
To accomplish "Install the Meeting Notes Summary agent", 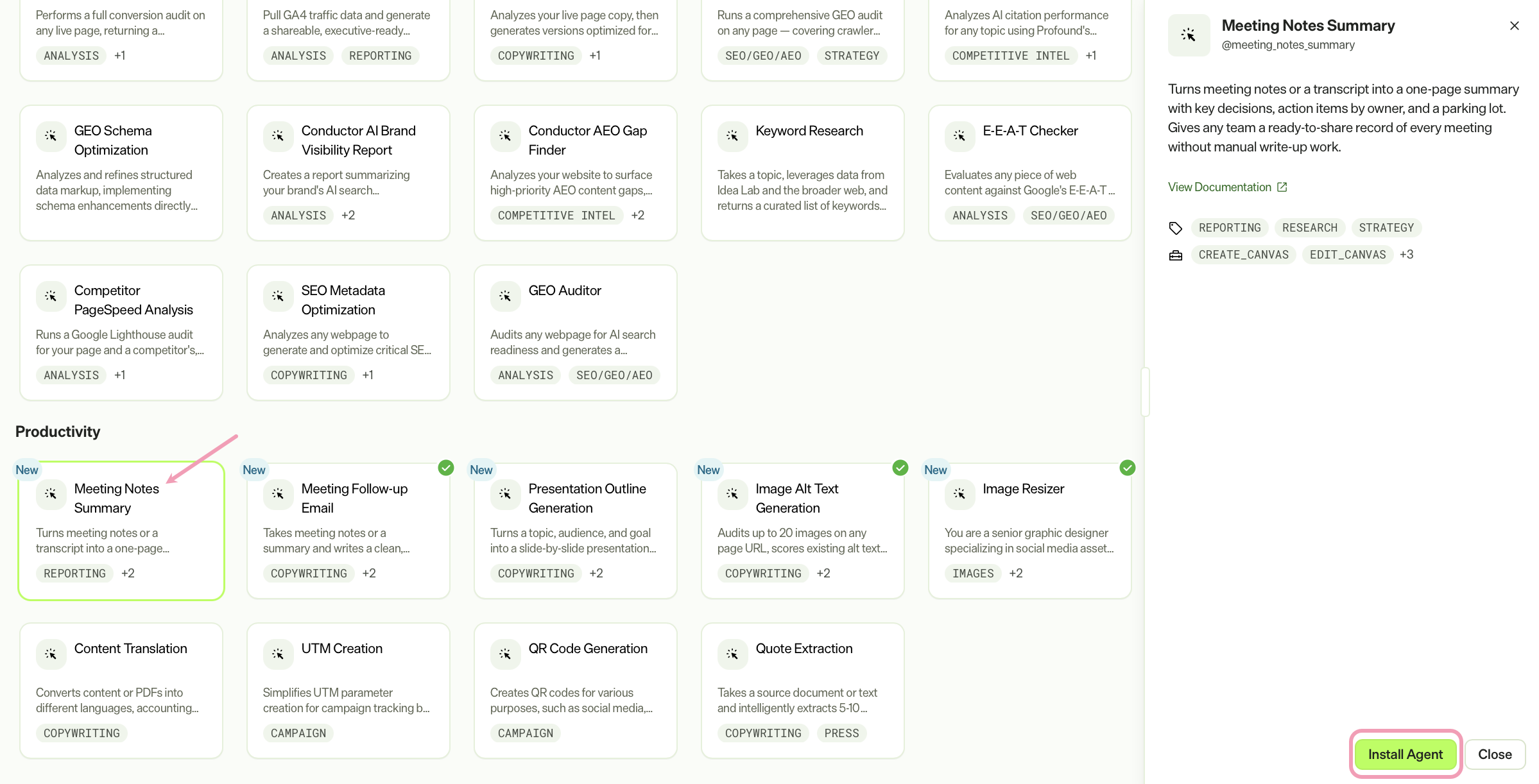I will 1406,754.
